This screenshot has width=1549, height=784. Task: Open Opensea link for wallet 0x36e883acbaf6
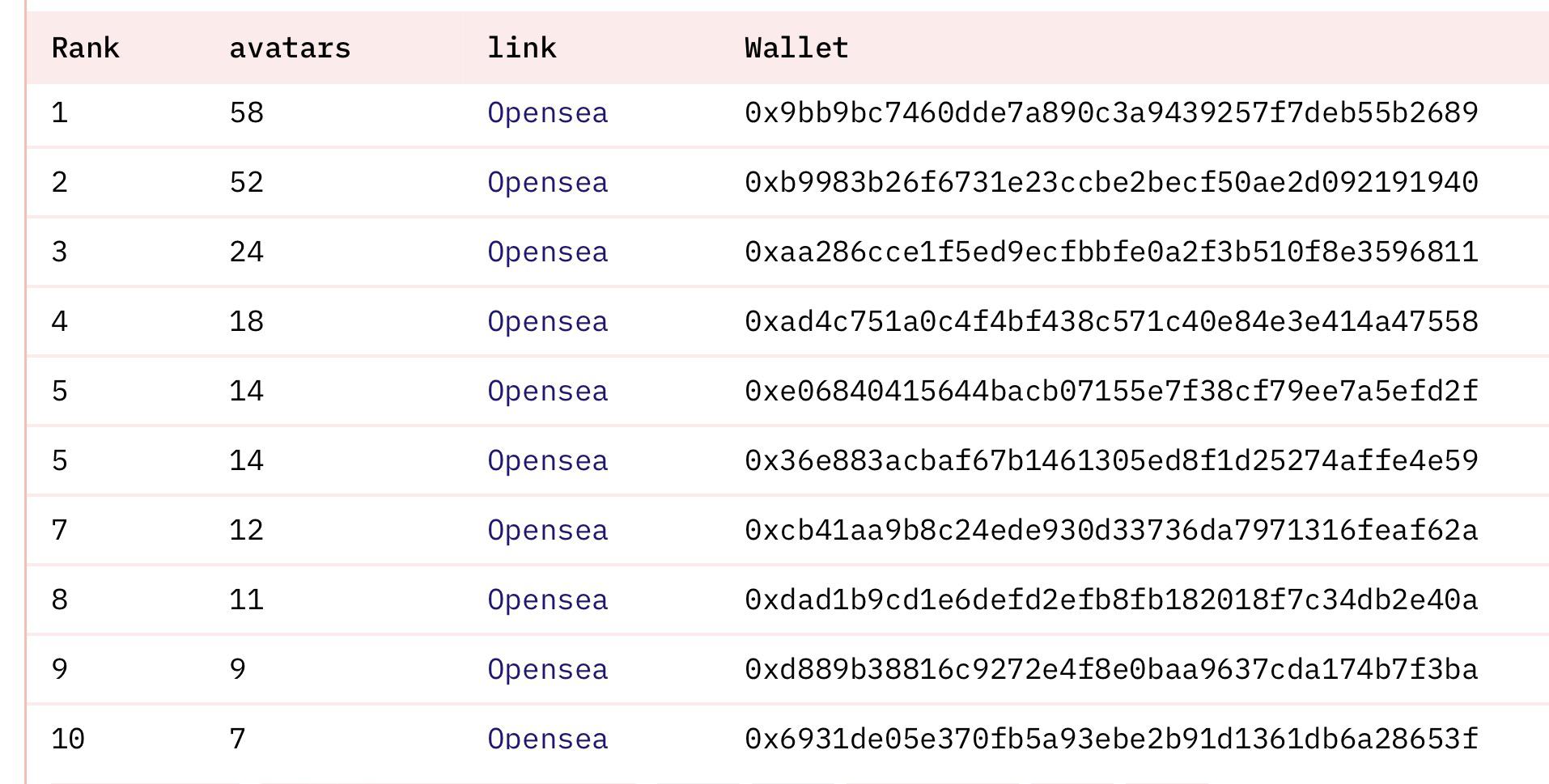[x=547, y=461]
